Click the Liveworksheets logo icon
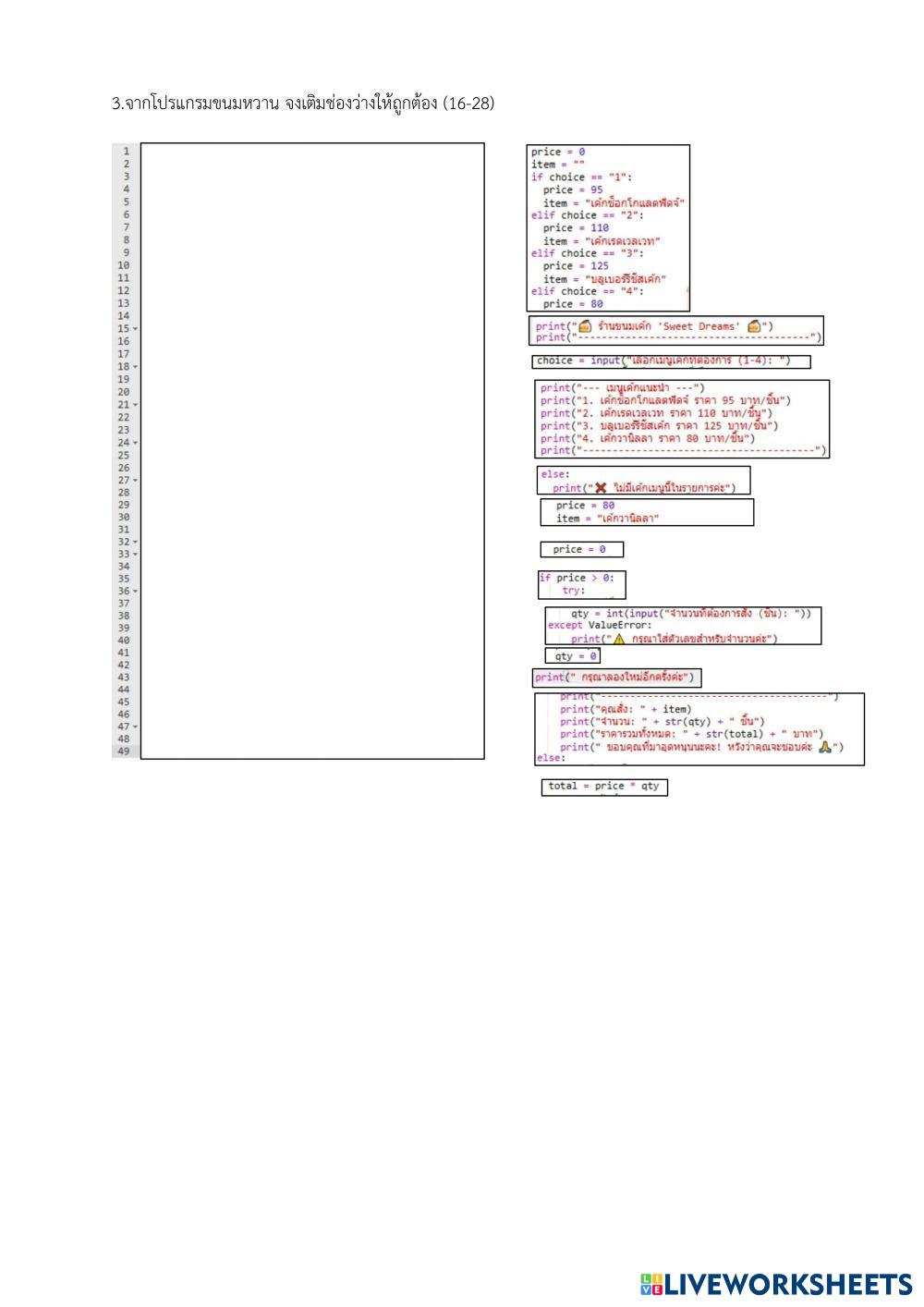The height and width of the screenshot is (1307, 924). 650,1284
